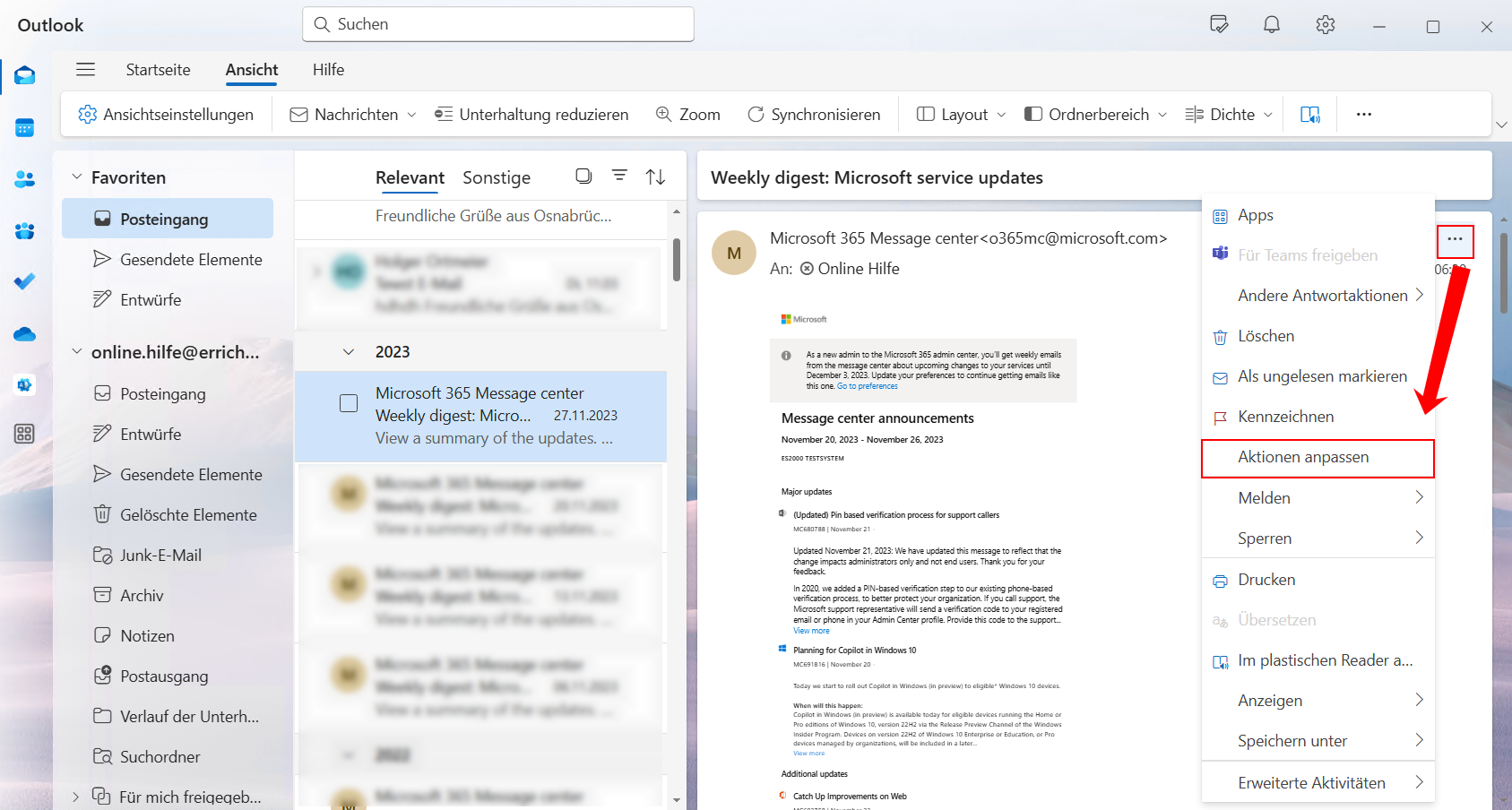Switch to the Hilfe tab

click(x=328, y=70)
